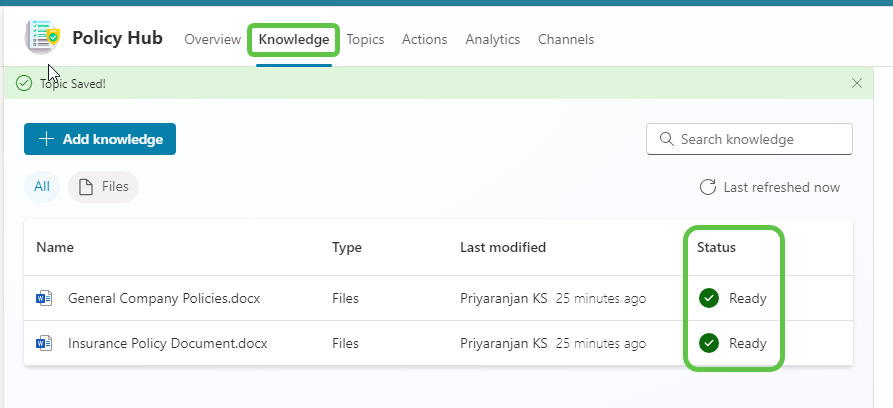Dismiss the Topic Saved notification banner

856,83
